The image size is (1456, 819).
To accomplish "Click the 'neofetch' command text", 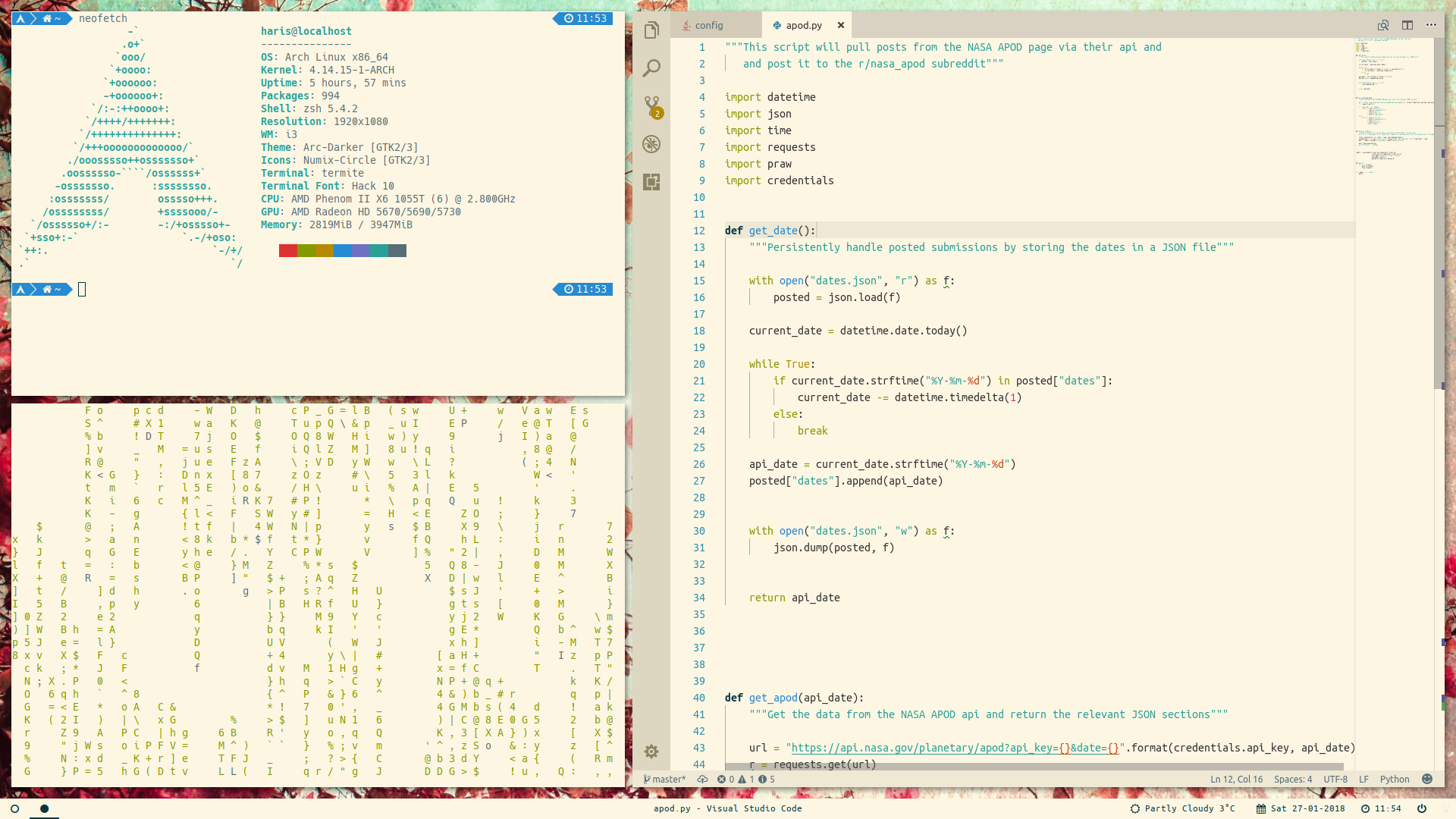I will [x=103, y=18].
